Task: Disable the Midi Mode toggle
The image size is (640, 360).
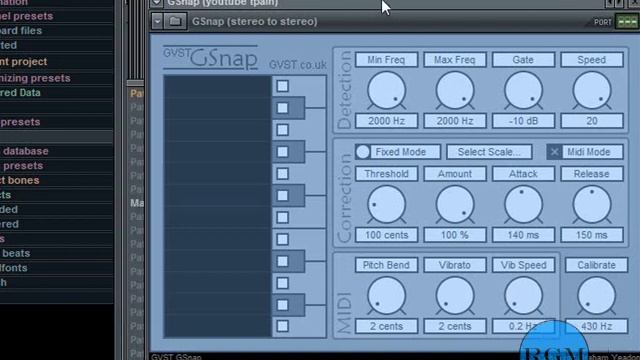Action: 554,152
